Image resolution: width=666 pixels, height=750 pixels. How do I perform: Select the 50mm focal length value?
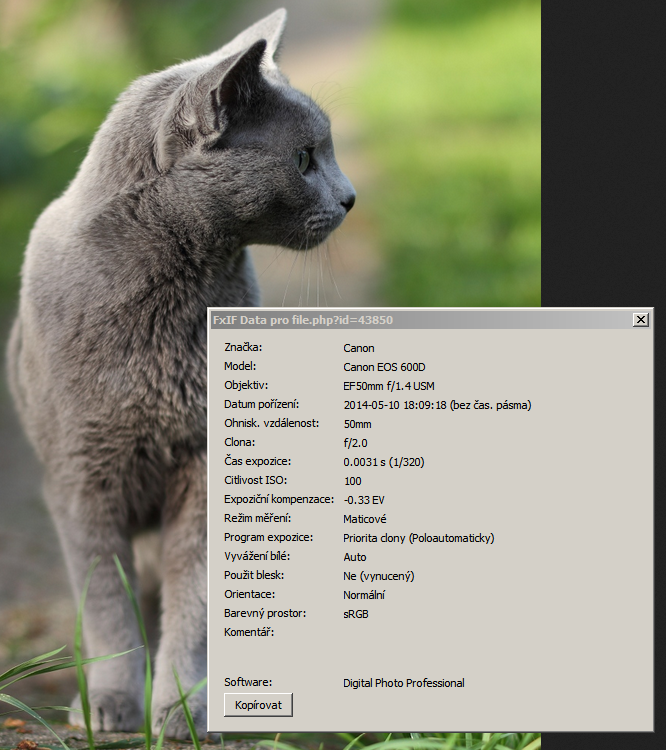pyautogui.click(x=357, y=424)
